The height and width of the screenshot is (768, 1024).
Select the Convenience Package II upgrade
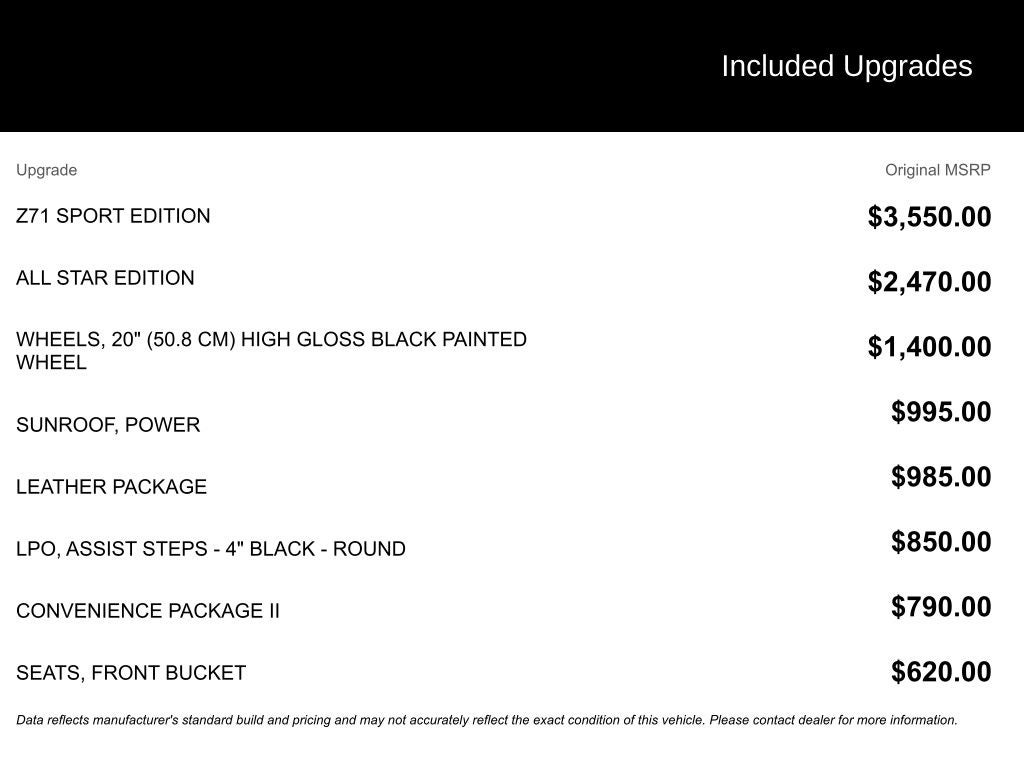point(148,611)
